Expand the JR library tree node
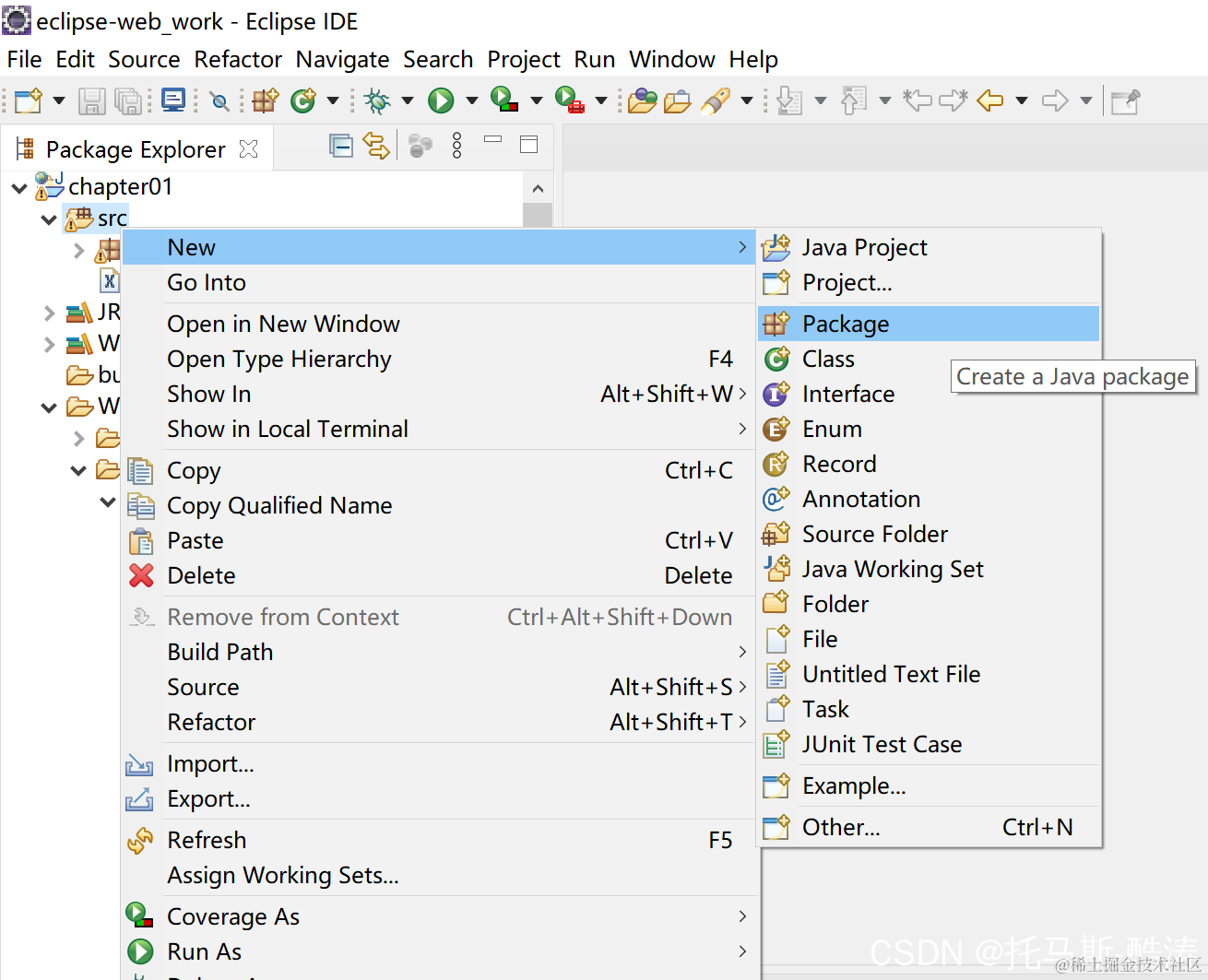The height and width of the screenshot is (980, 1208). [x=49, y=313]
